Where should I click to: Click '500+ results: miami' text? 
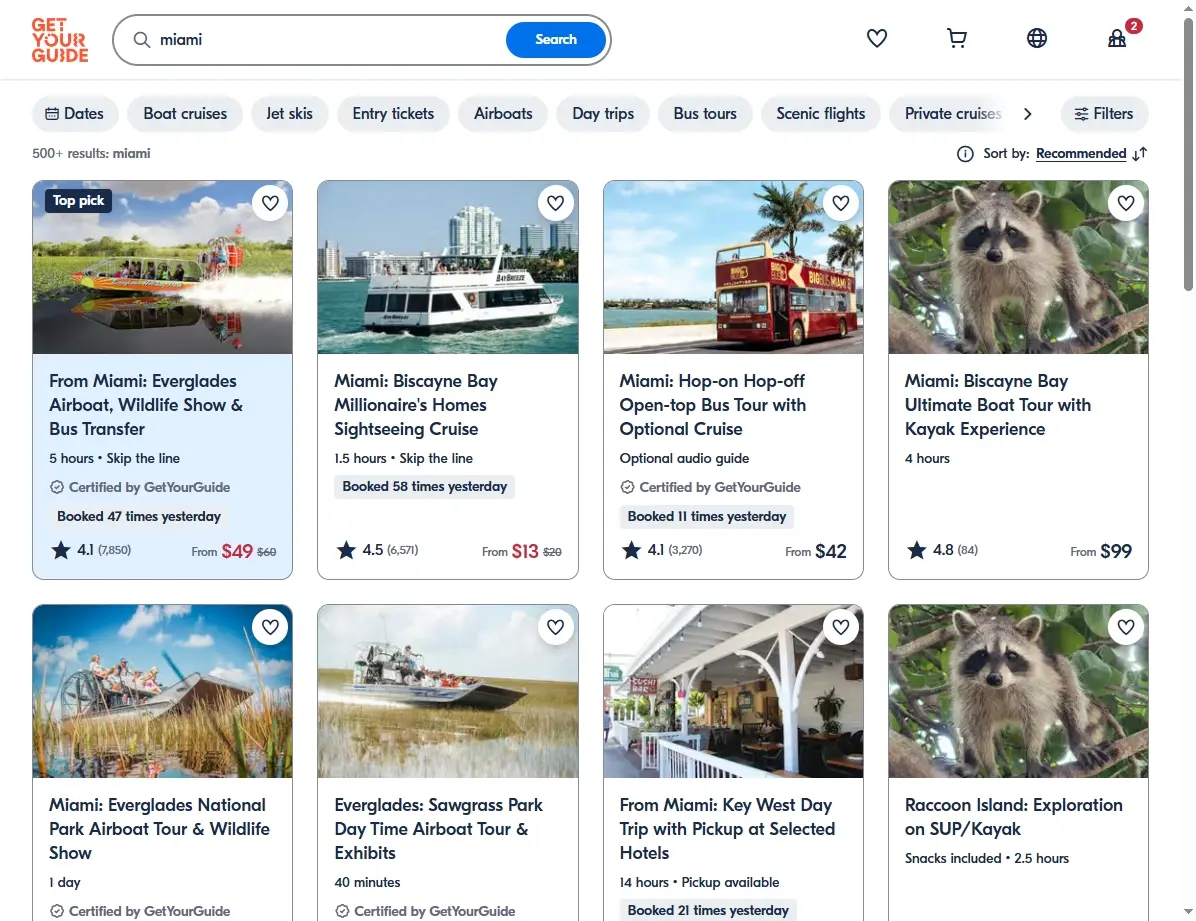tap(91, 153)
